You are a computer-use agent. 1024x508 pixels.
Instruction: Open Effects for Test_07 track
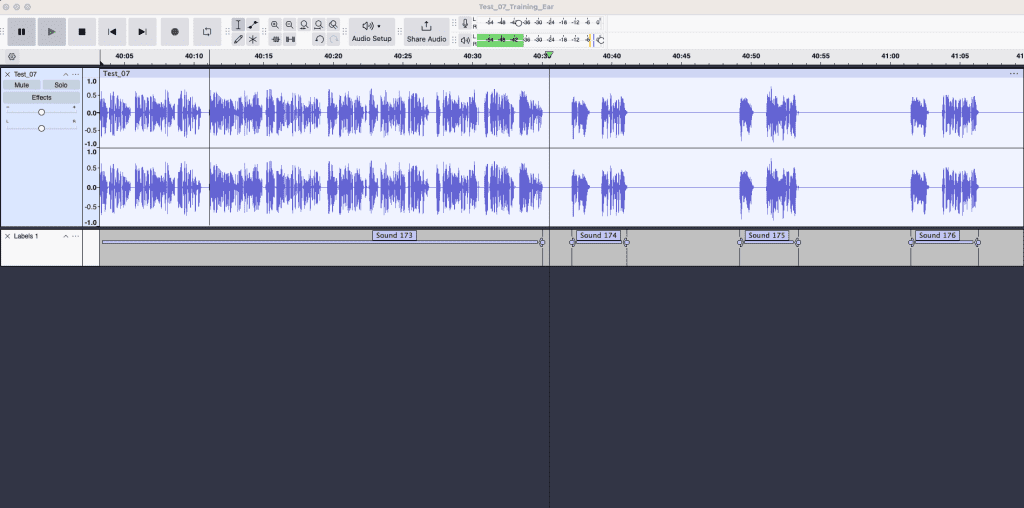tap(42, 97)
